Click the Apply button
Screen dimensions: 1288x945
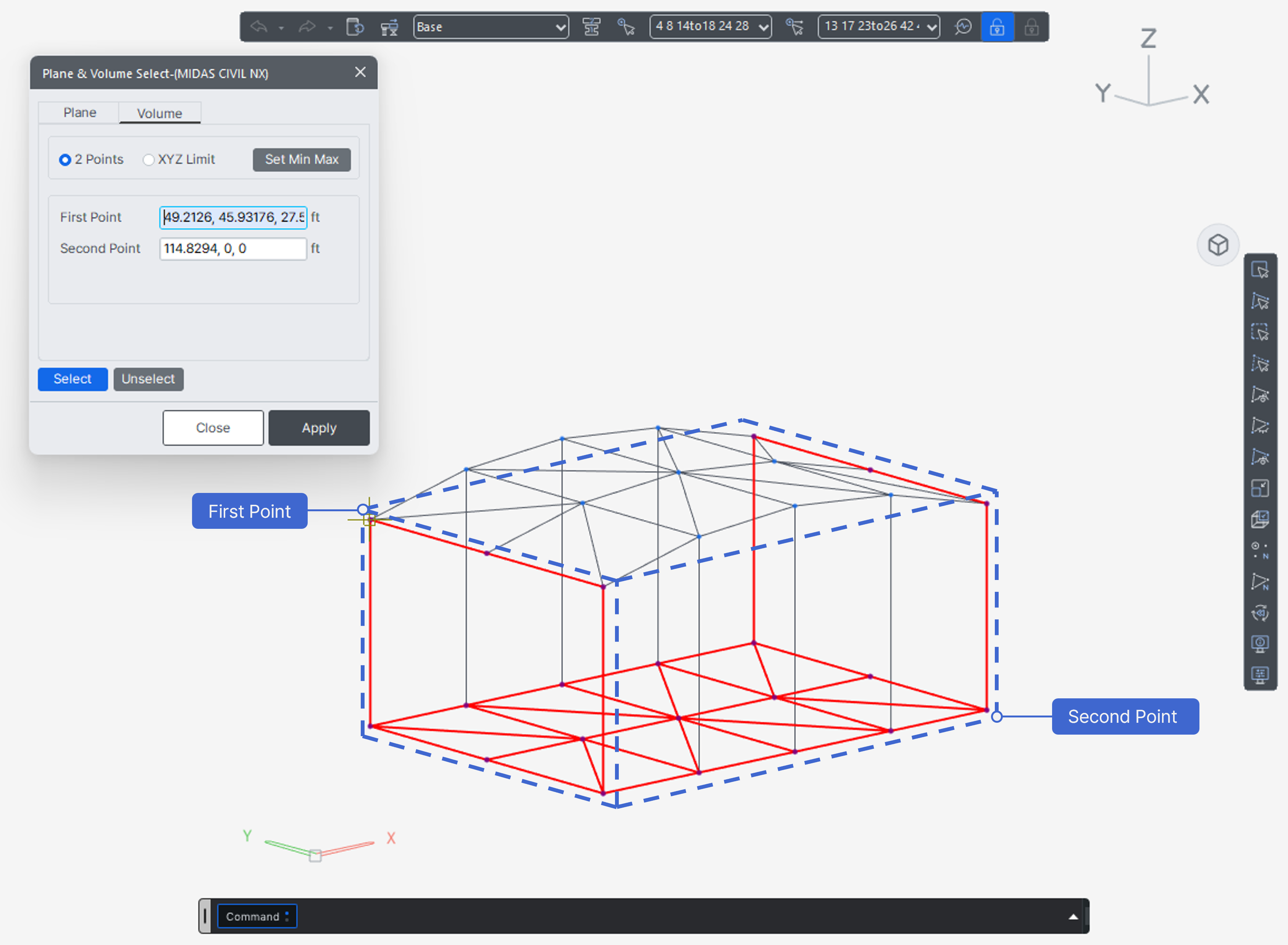319,428
